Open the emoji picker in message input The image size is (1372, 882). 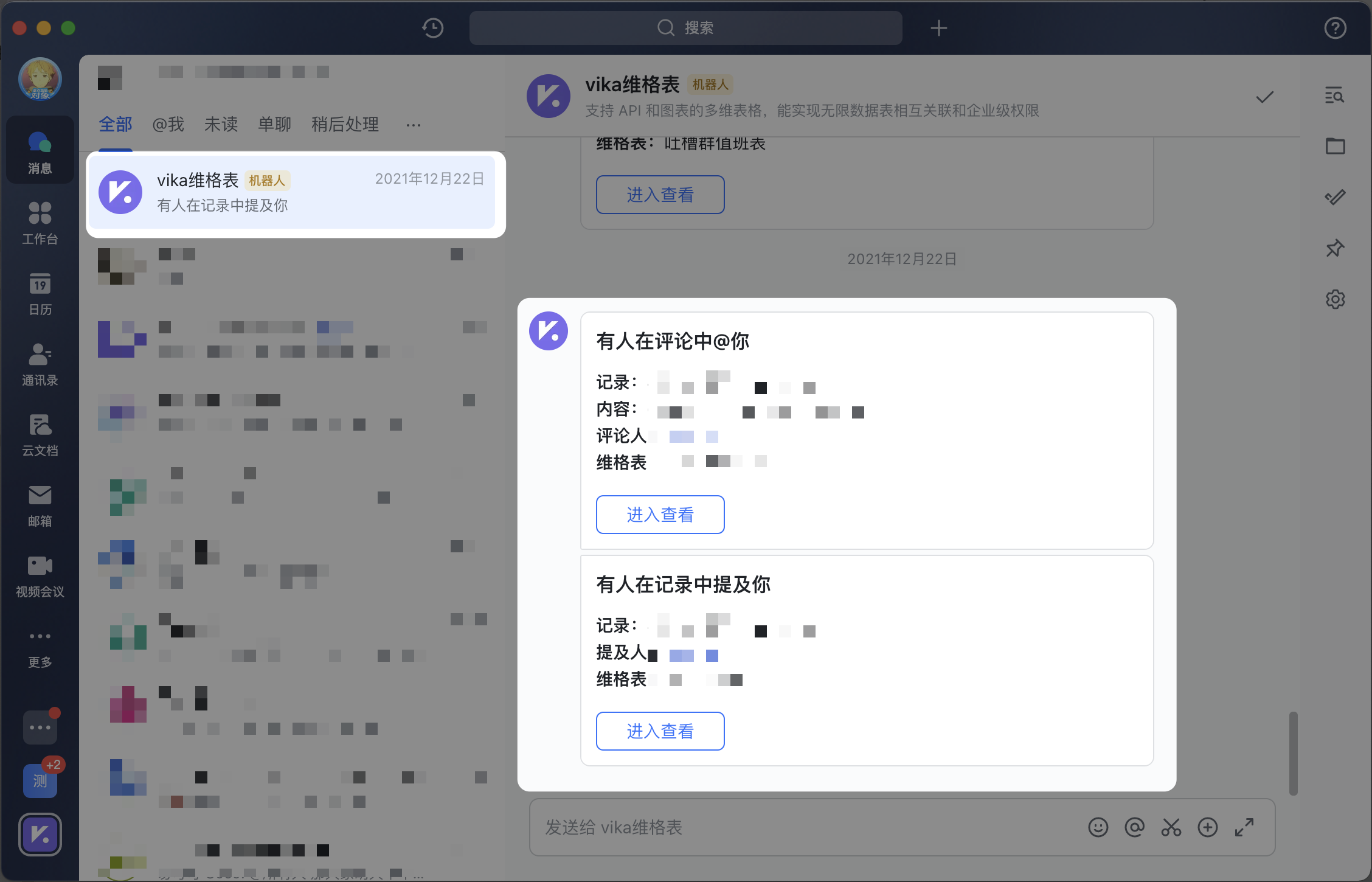tap(1098, 827)
